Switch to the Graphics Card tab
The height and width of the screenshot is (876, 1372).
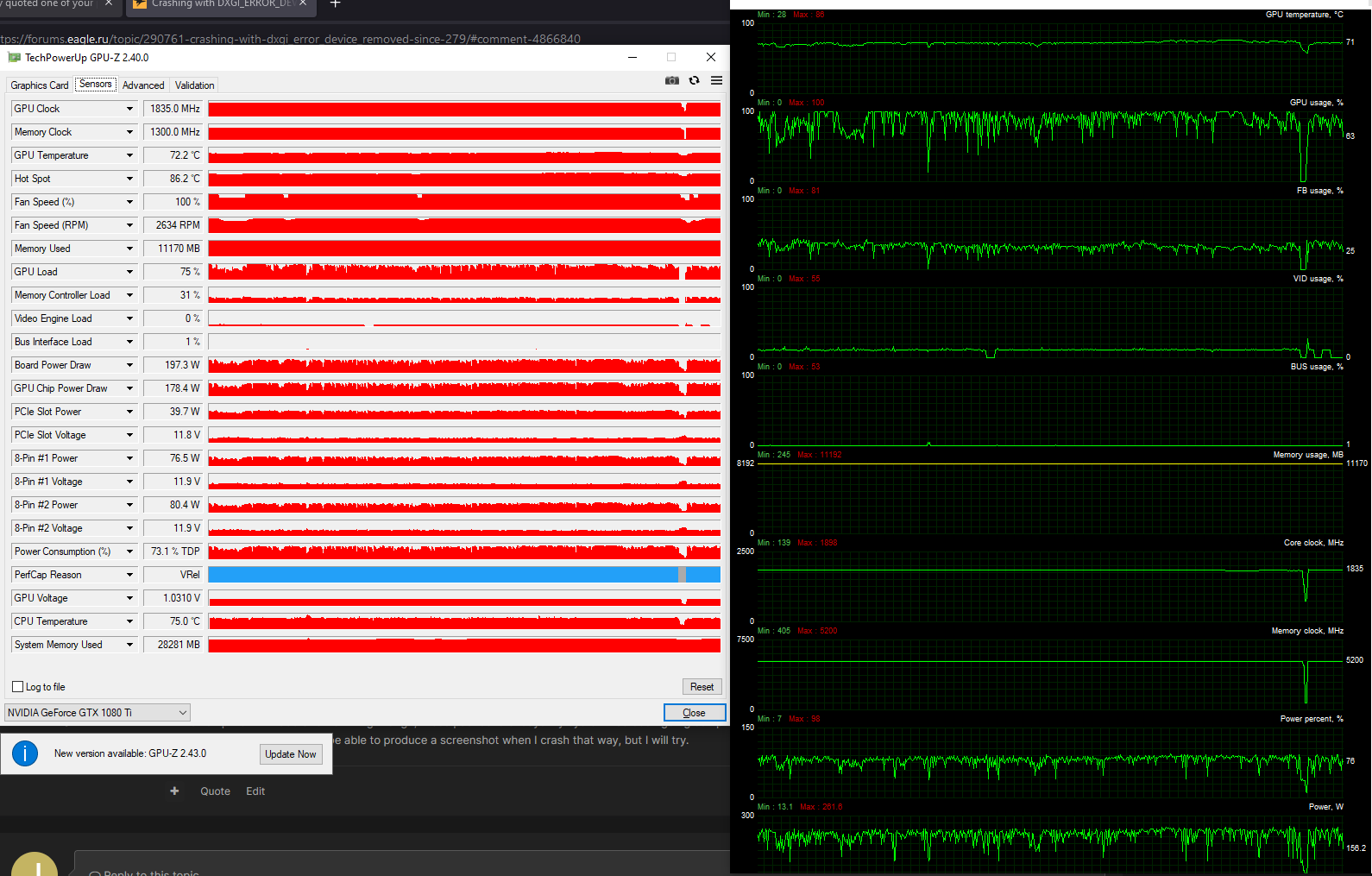[x=40, y=85]
